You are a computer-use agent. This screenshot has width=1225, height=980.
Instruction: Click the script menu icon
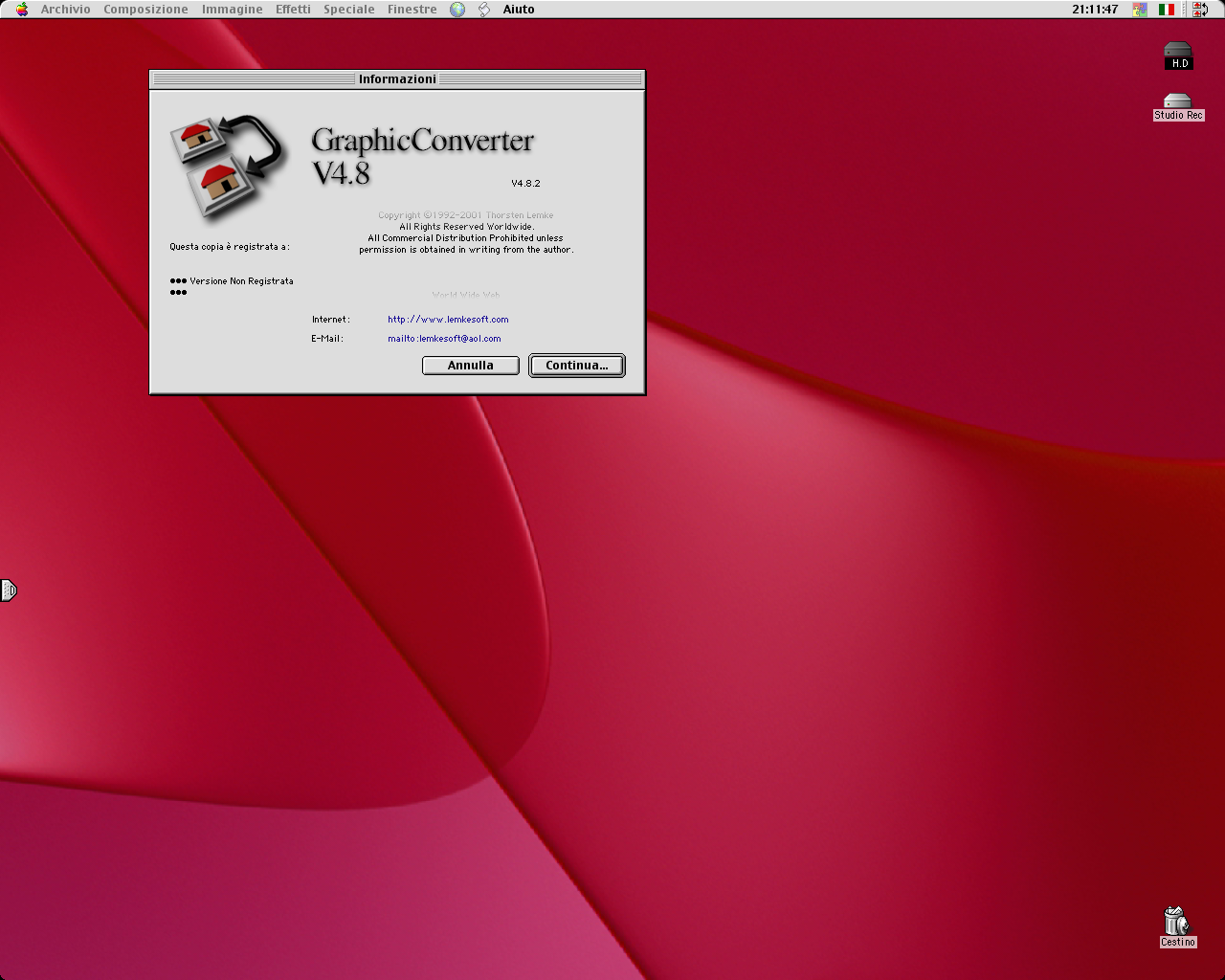[484, 10]
